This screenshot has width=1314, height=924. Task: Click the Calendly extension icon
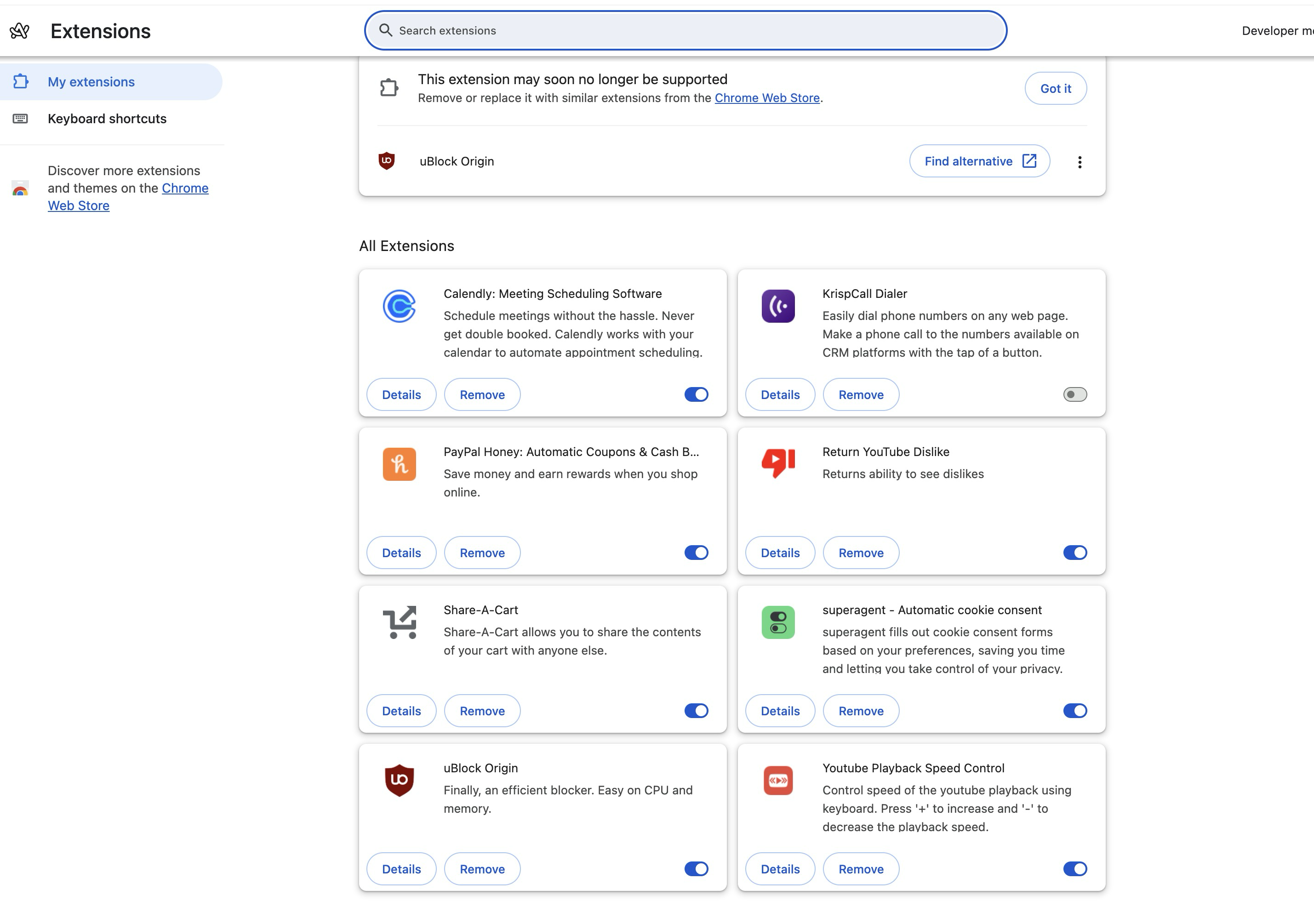pyautogui.click(x=399, y=306)
